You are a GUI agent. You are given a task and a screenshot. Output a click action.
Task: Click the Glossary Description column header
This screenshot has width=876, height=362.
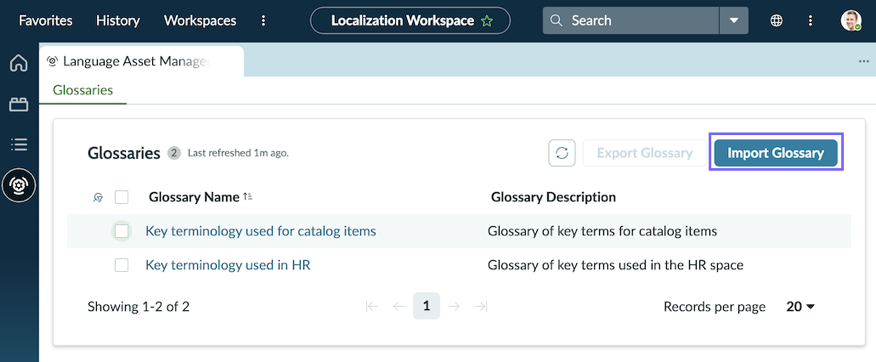554,197
